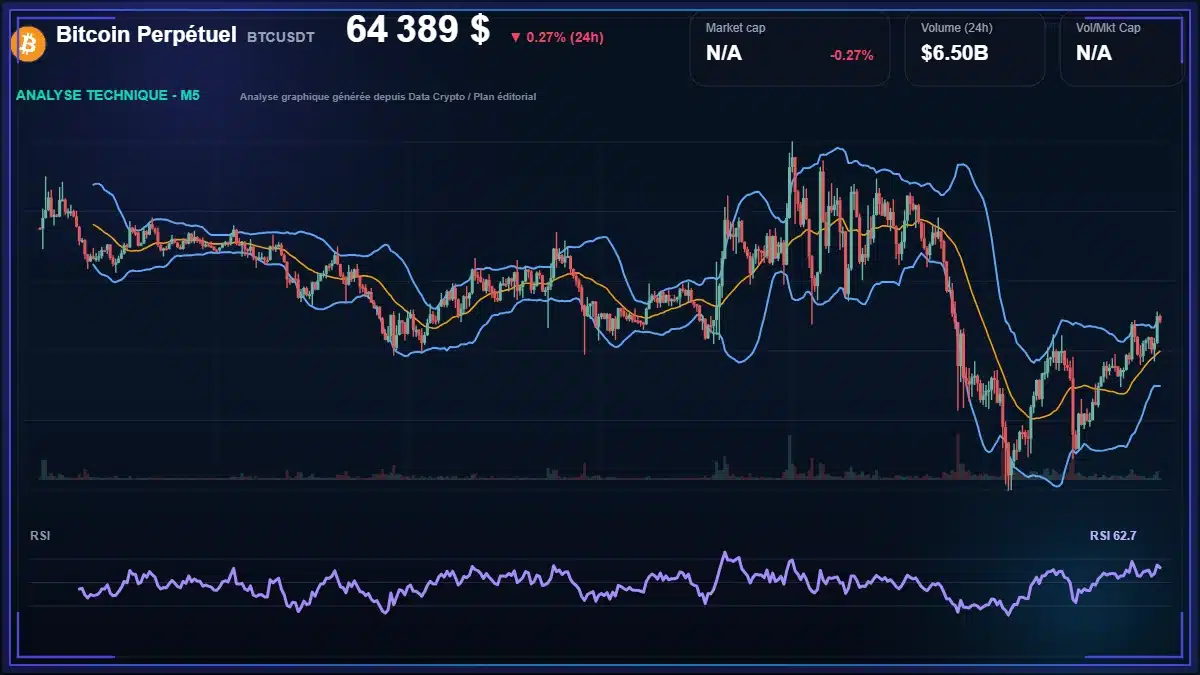Click the $6.50B volume value
The width and height of the screenshot is (1200, 675).
coord(955,53)
